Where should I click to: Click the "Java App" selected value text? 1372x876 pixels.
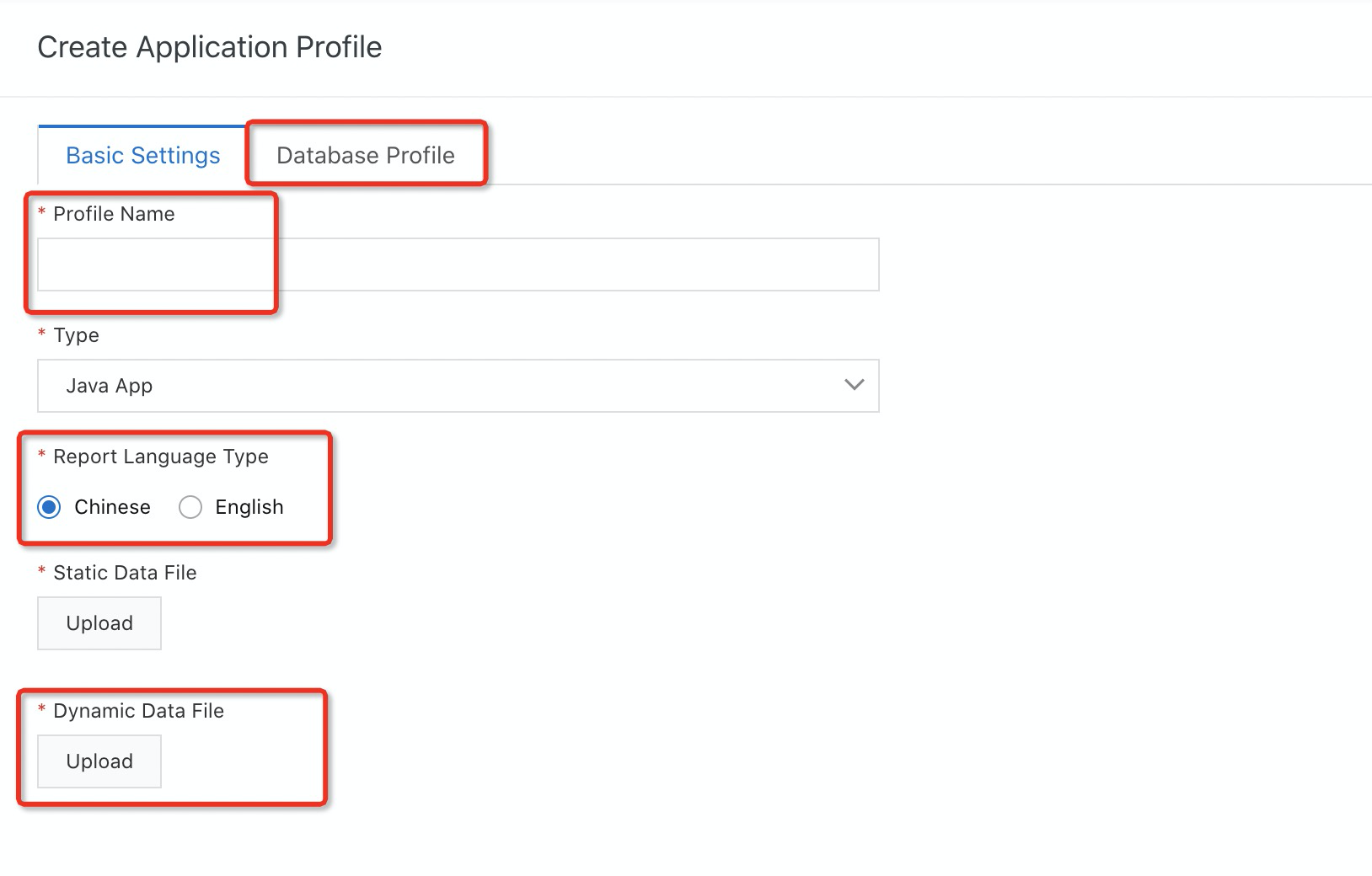tap(110, 386)
